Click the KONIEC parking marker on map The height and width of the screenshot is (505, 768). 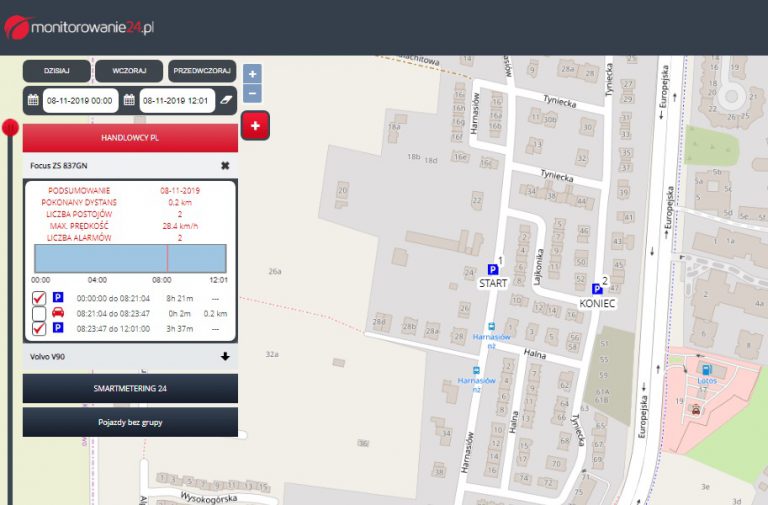click(x=597, y=289)
